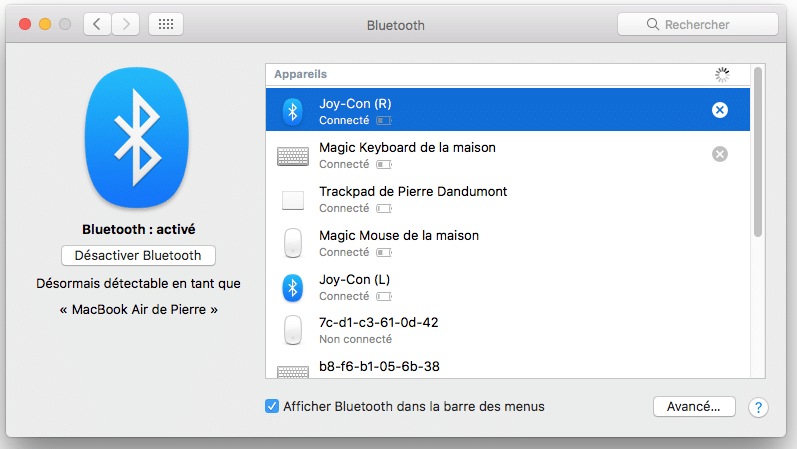797x449 pixels.
Task: Click battery icon of Joy-Con (L)
Action: tap(384, 296)
